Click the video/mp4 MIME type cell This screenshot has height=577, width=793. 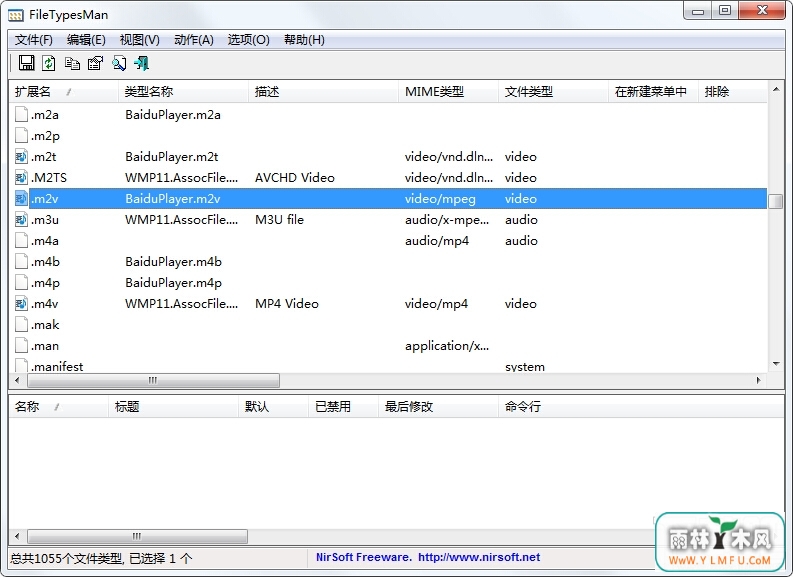(x=436, y=303)
